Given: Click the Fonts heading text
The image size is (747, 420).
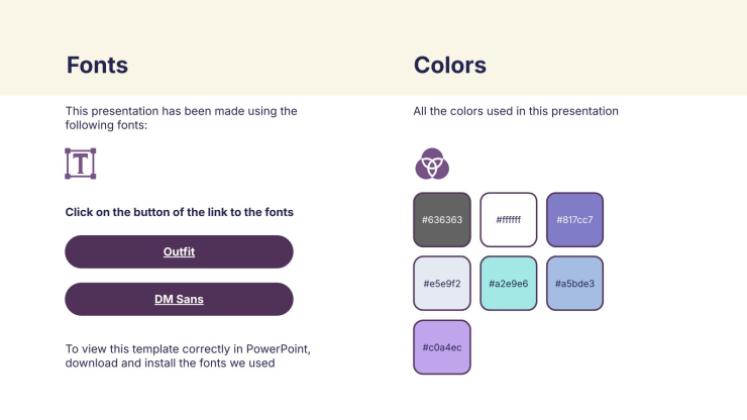Looking at the screenshot, I should click(x=97, y=66).
